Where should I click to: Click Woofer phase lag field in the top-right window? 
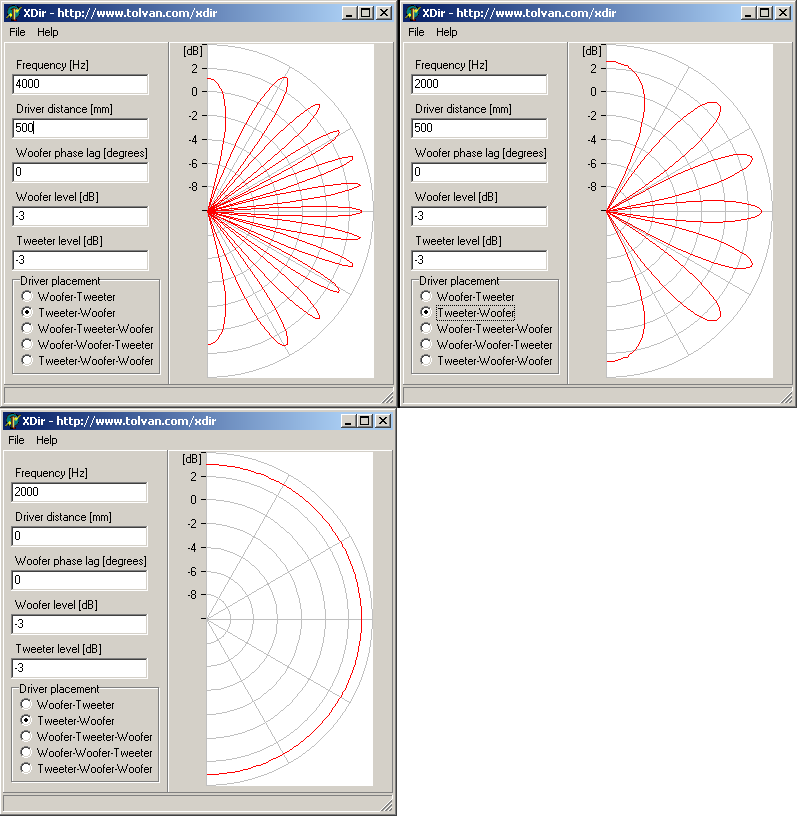click(479, 172)
